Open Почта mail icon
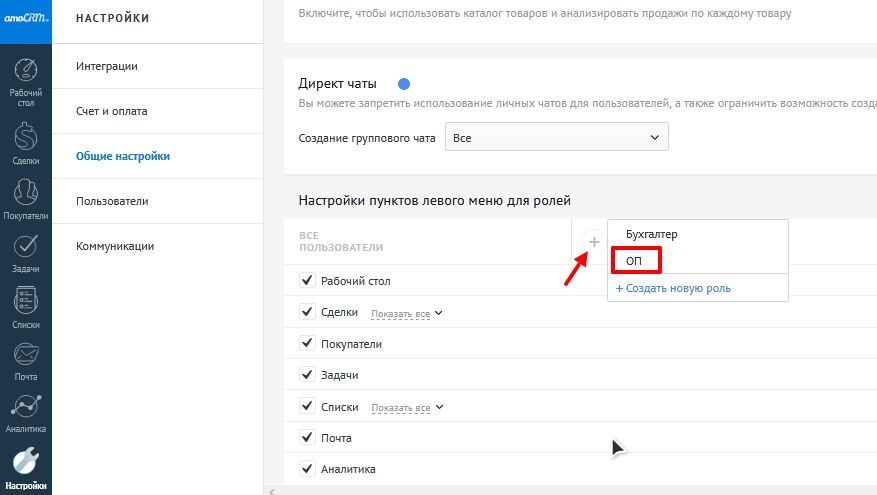The height and width of the screenshot is (495, 877). click(x=26, y=360)
